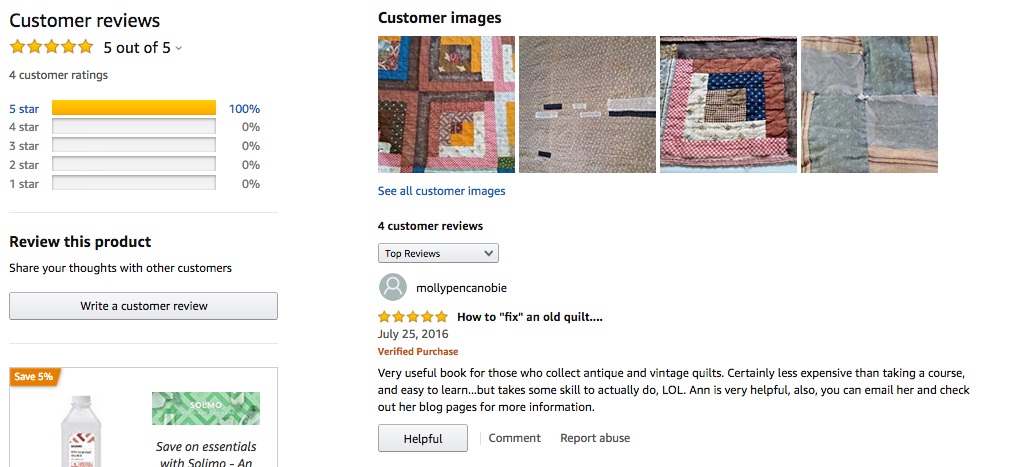Click See all customer images link
Image resolution: width=1028 pixels, height=467 pixels.
coord(441,191)
